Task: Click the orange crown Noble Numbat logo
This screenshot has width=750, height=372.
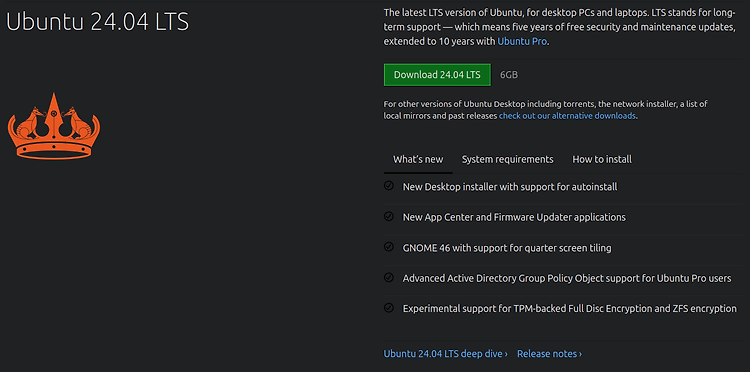Action: 54,126
